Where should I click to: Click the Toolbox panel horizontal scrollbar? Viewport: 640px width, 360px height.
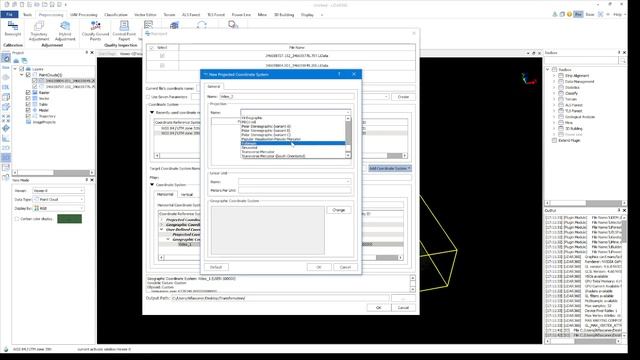pyautogui.click(x=586, y=203)
